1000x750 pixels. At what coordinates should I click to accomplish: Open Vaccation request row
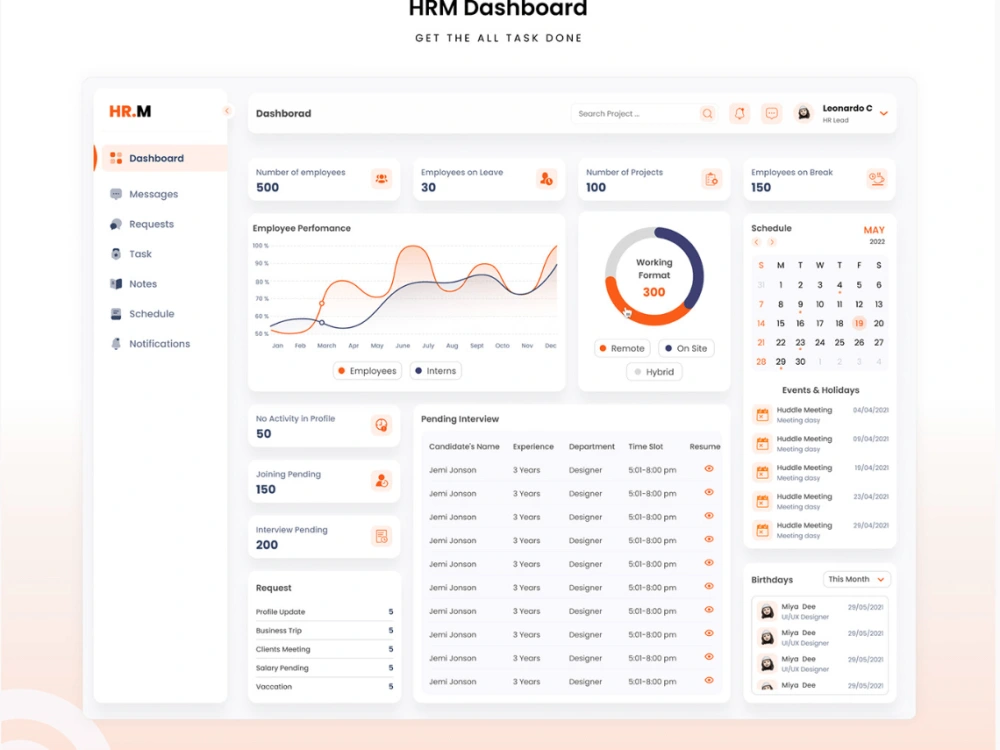click(x=324, y=687)
